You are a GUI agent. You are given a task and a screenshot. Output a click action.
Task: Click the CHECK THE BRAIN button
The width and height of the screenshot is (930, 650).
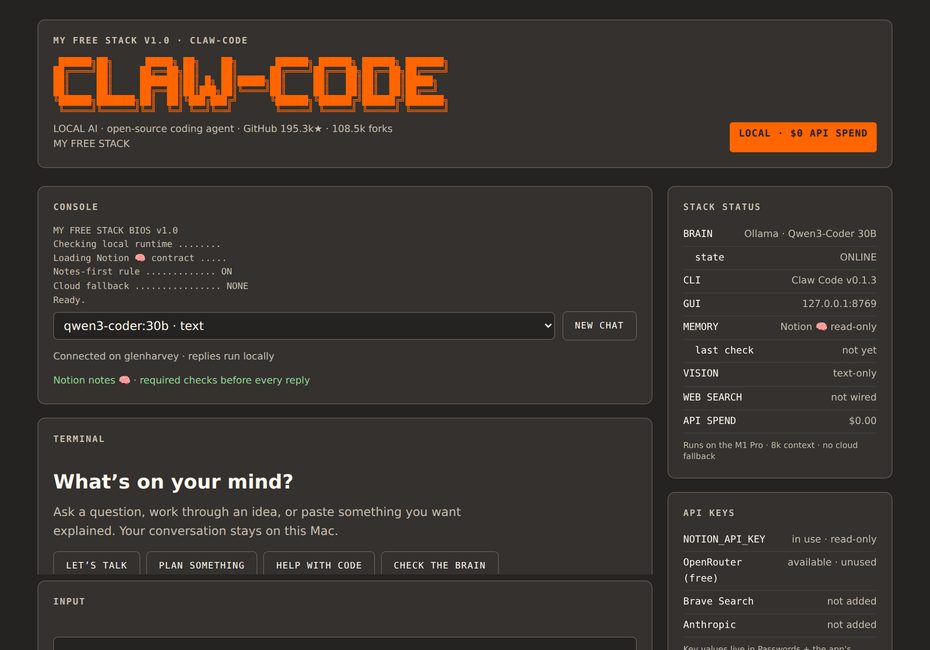439,564
